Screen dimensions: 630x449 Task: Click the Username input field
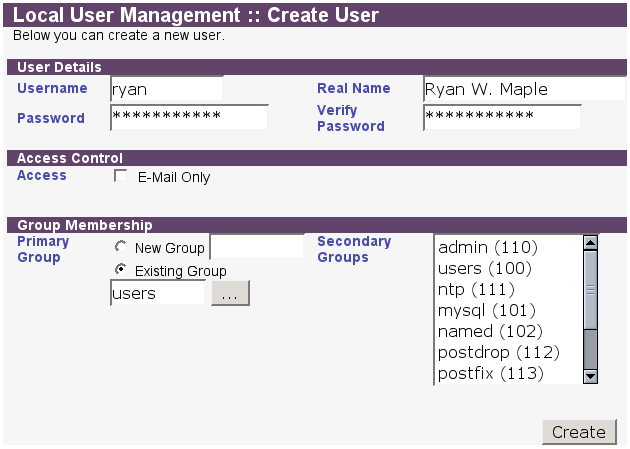point(166,89)
